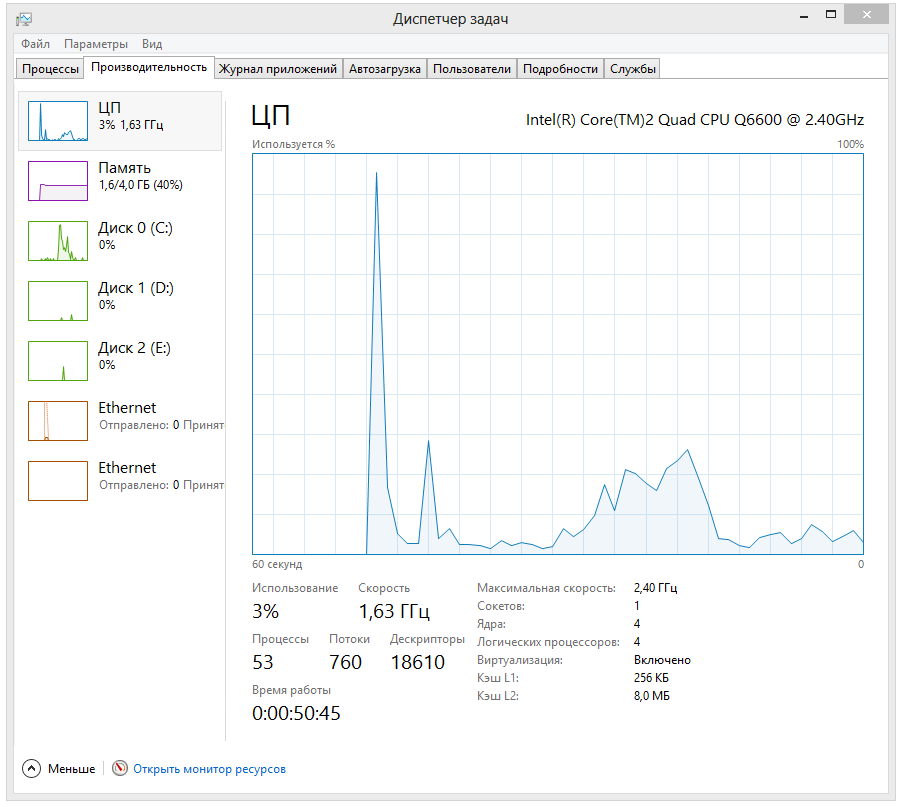Click the 0:00:50:45 uptime value
Screen dimensions: 901x807
(x=297, y=713)
